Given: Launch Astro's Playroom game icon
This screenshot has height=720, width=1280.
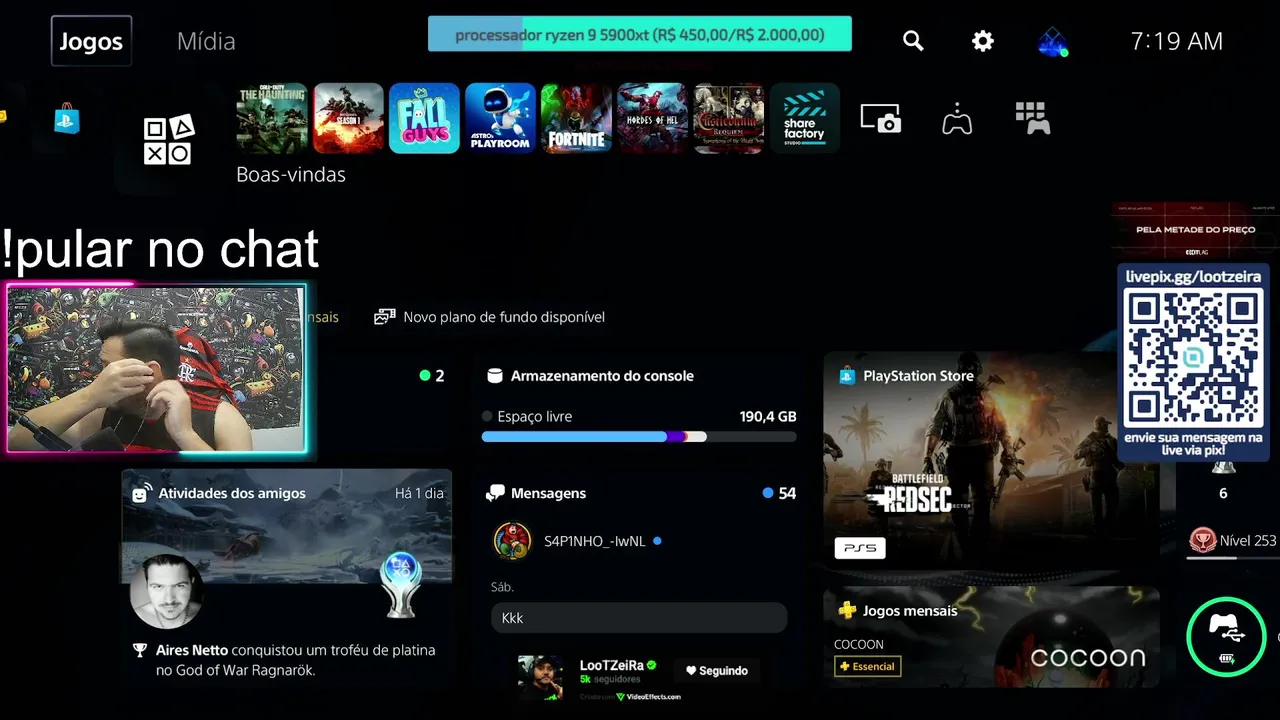Looking at the screenshot, I should point(500,118).
